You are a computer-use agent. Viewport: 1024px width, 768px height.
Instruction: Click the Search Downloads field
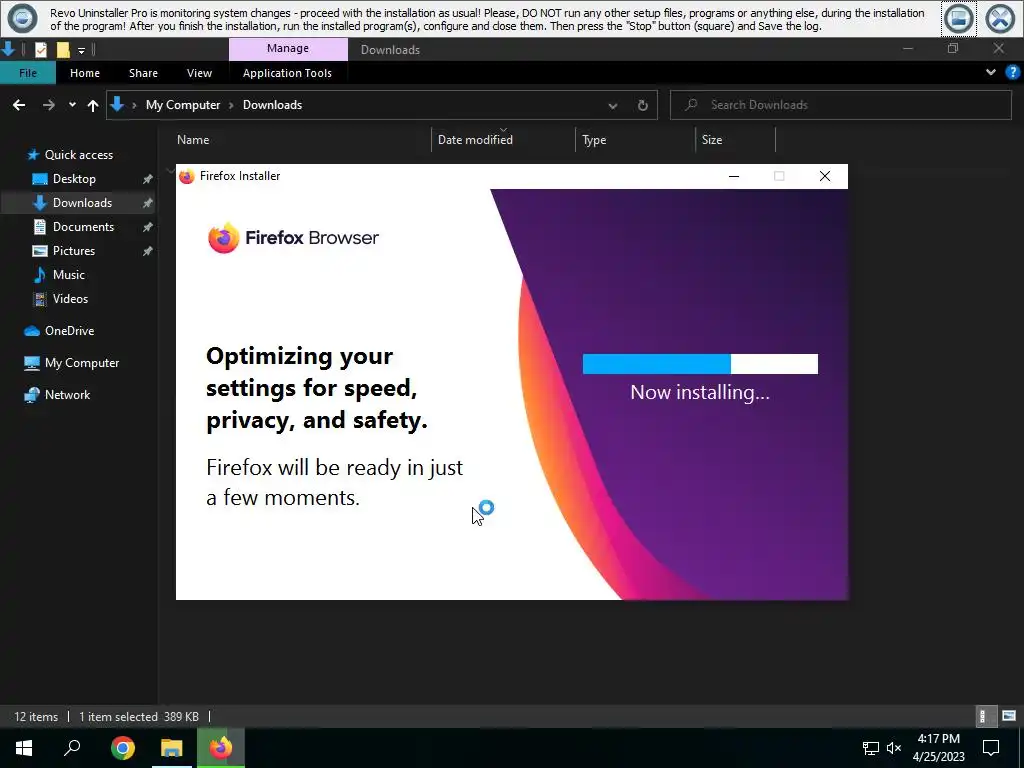pos(841,105)
